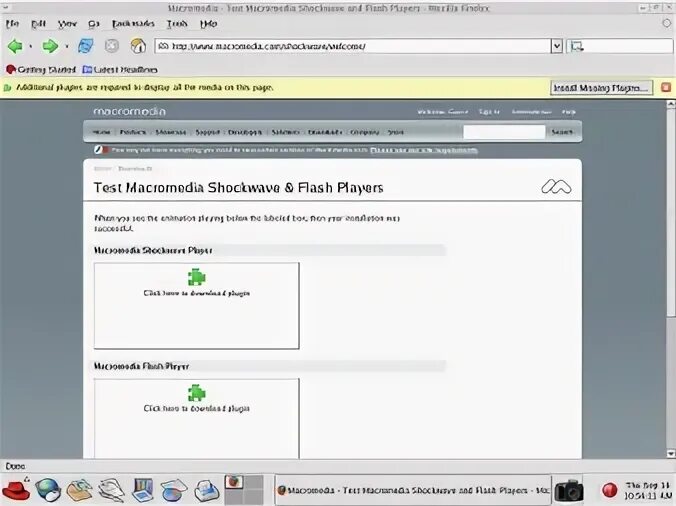This screenshot has width=676, height=506.
Task: Open the View menu
Action: (x=67, y=24)
